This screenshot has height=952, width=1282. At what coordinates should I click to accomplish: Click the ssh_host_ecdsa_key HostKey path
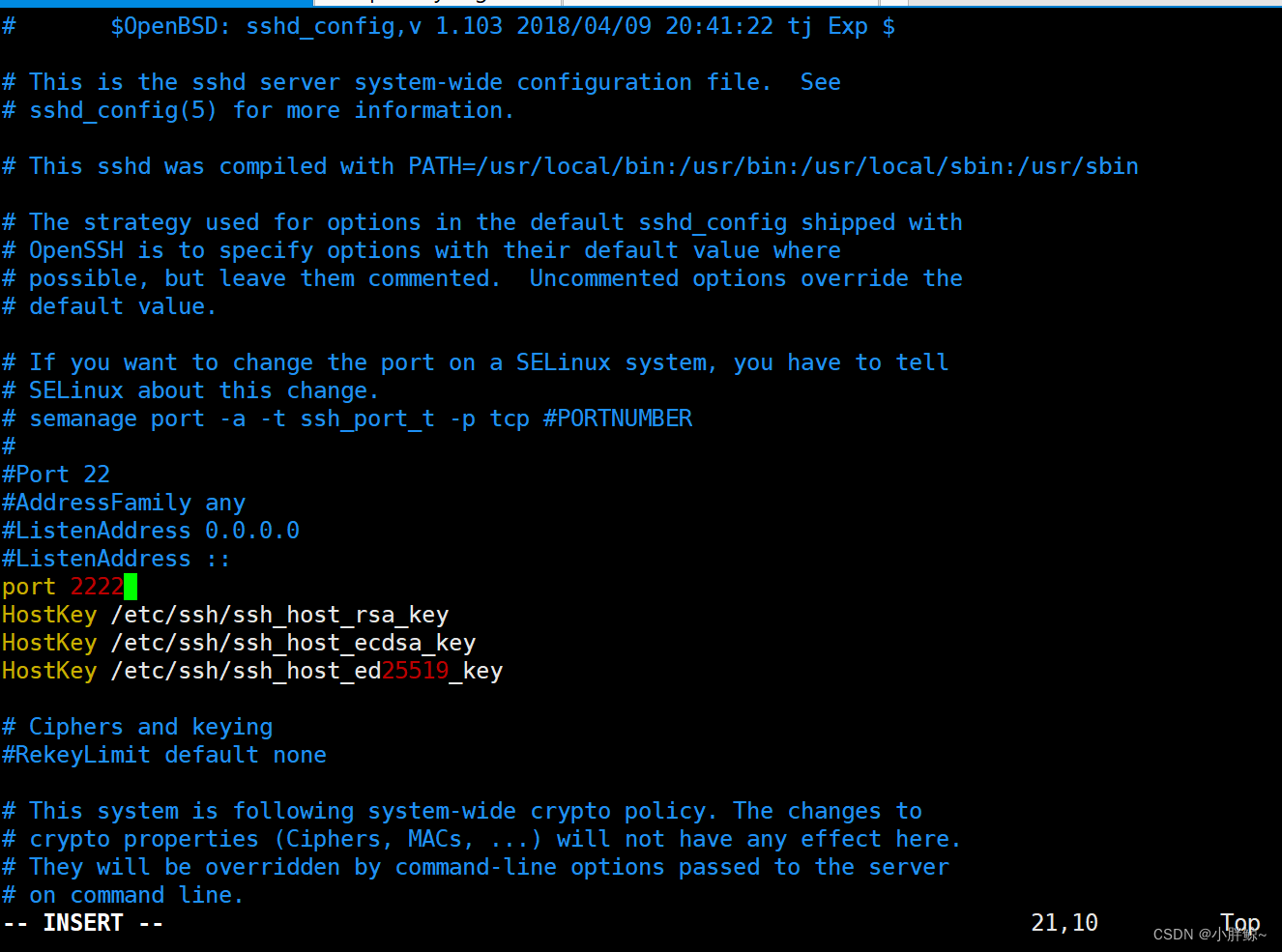point(293,643)
